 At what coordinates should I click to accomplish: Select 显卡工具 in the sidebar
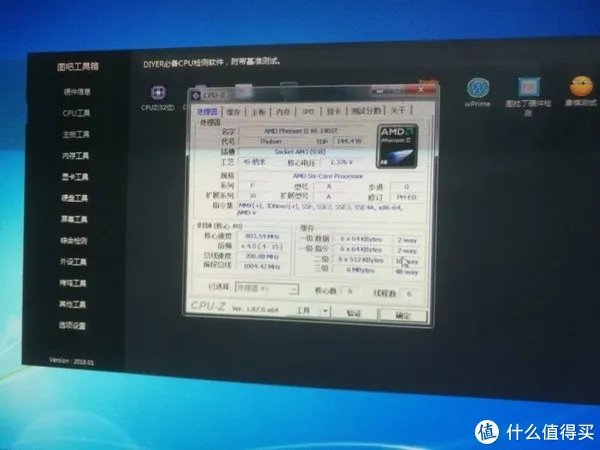coord(75,177)
